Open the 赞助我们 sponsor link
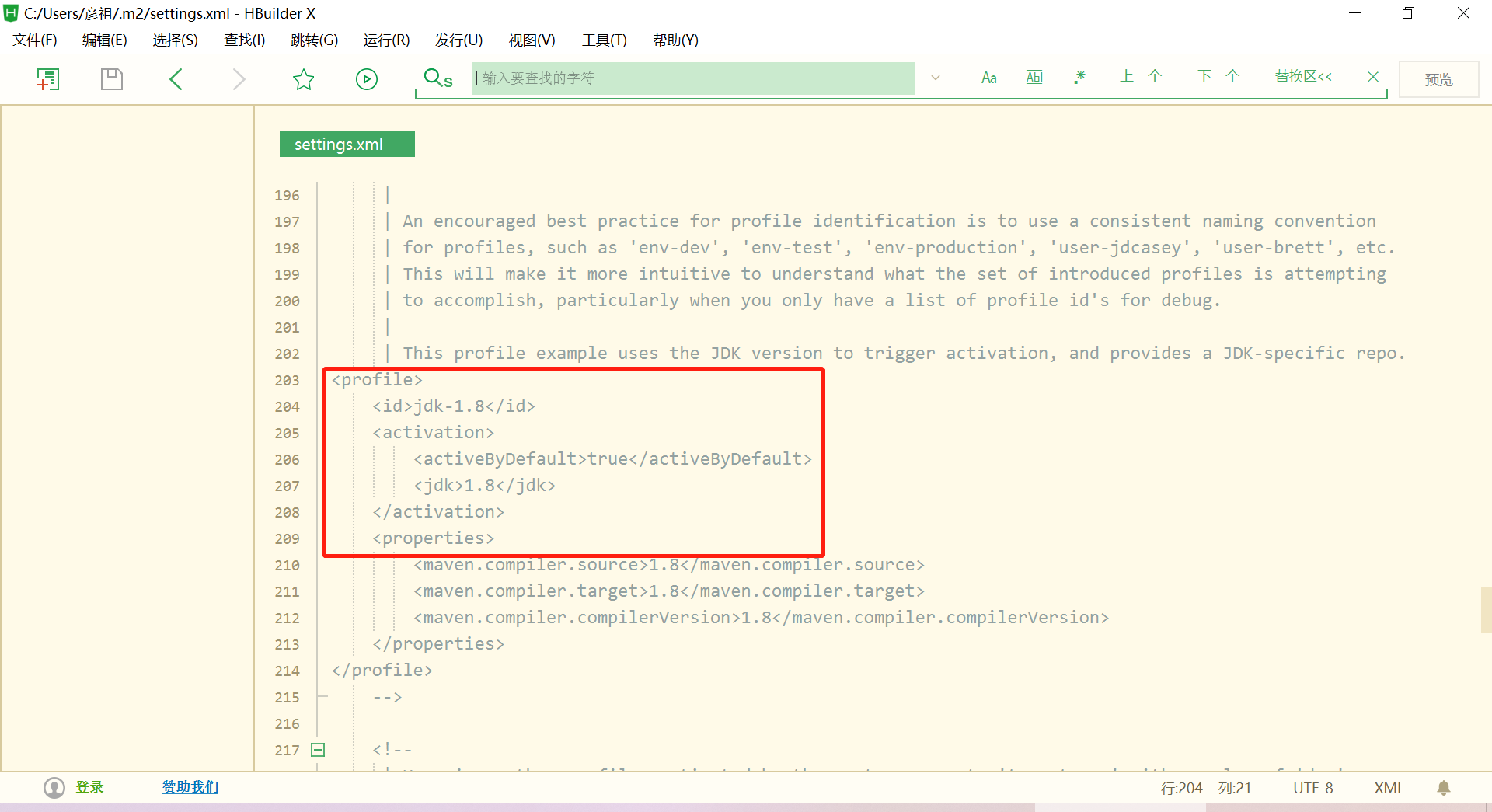This screenshot has height=812, width=1492. tap(190, 787)
